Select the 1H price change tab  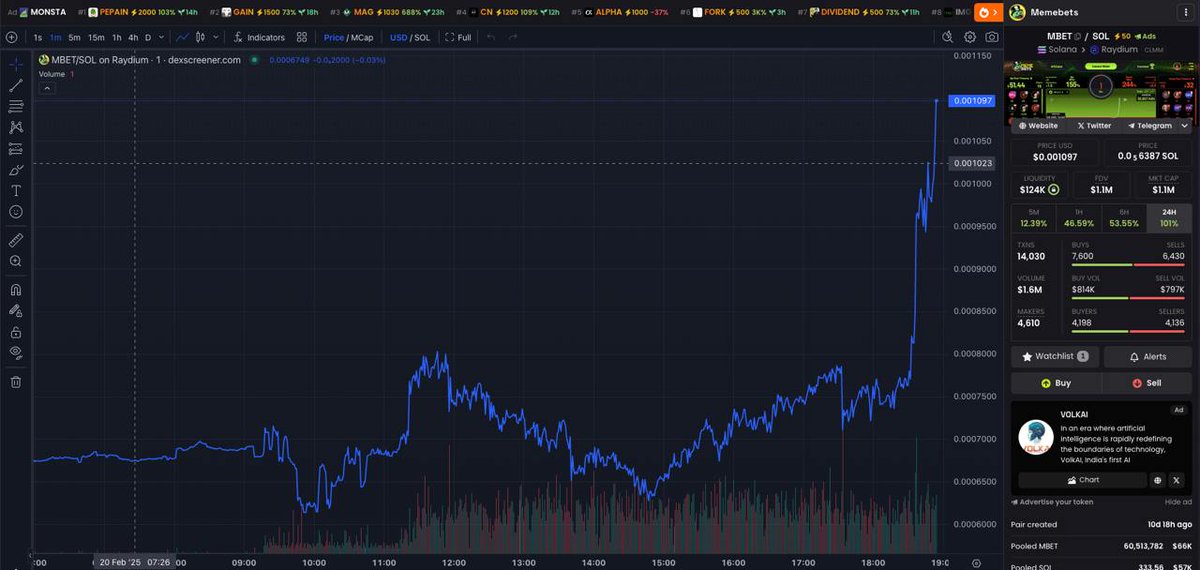tap(1078, 218)
